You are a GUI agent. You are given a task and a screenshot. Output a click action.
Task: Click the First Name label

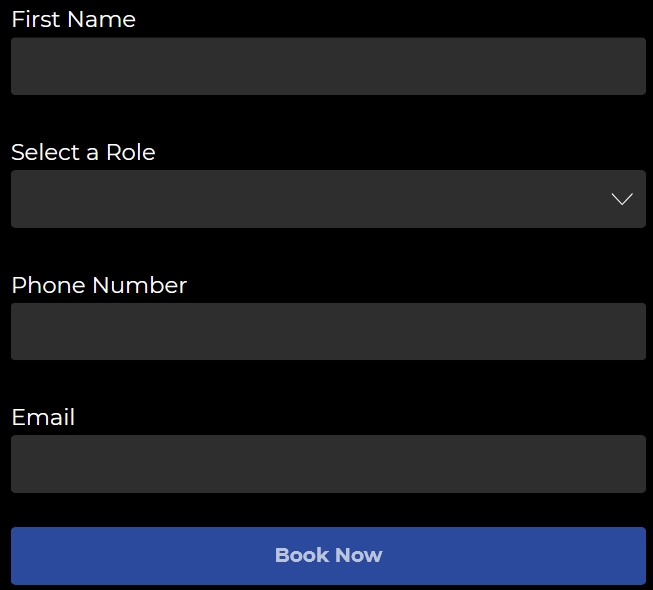[x=73, y=19]
